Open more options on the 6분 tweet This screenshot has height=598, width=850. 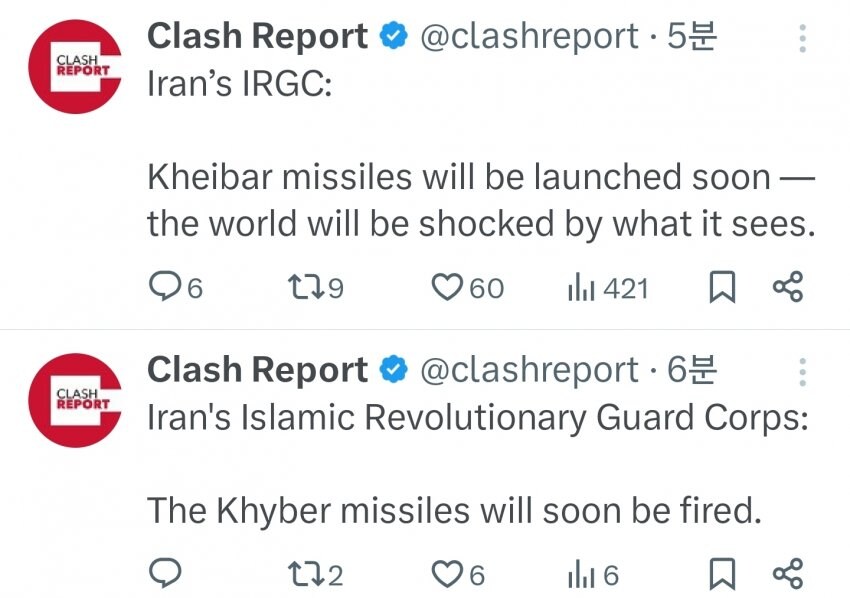point(802,373)
